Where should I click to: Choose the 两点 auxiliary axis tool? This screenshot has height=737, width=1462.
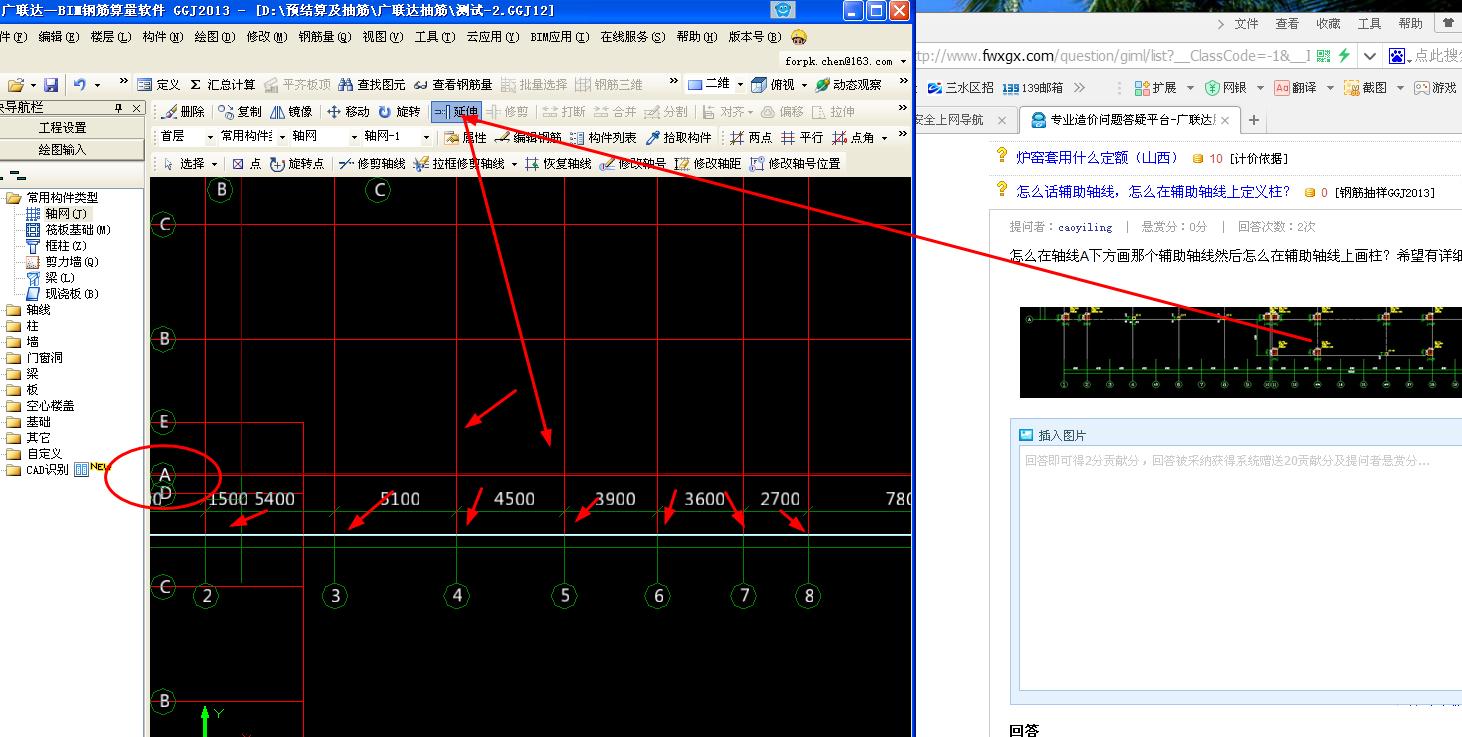[x=751, y=137]
